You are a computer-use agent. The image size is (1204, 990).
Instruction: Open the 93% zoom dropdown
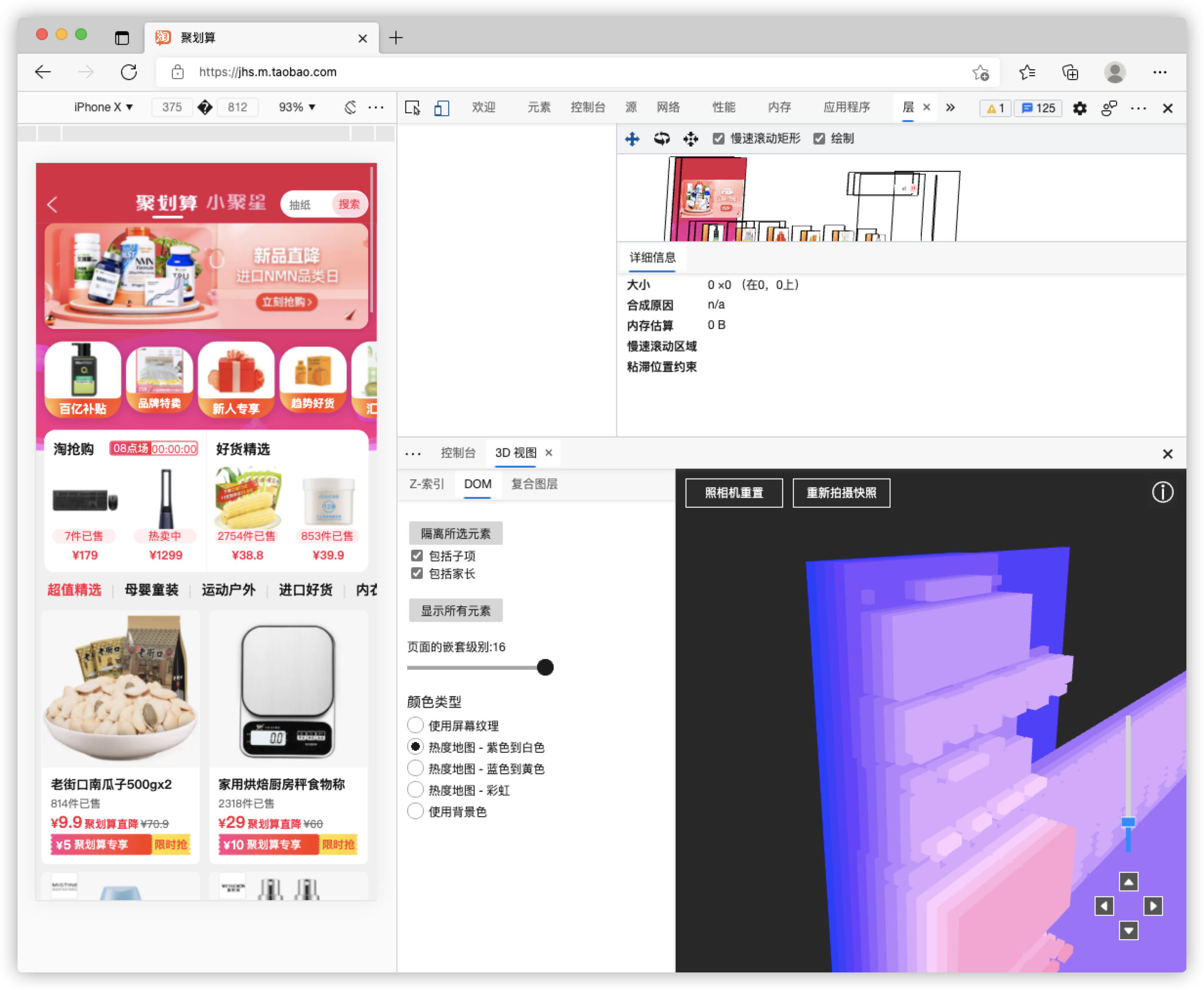(296, 107)
